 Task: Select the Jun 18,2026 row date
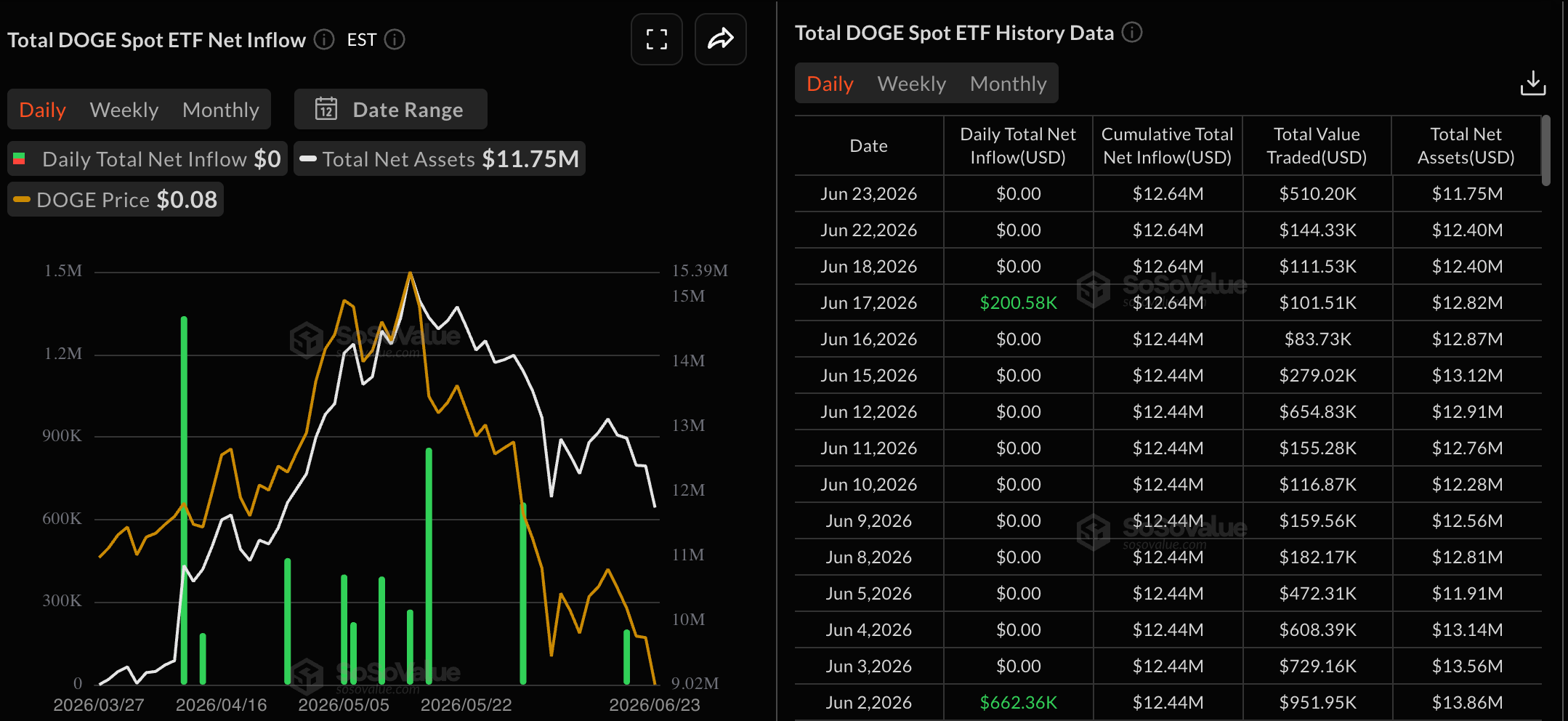point(869,266)
